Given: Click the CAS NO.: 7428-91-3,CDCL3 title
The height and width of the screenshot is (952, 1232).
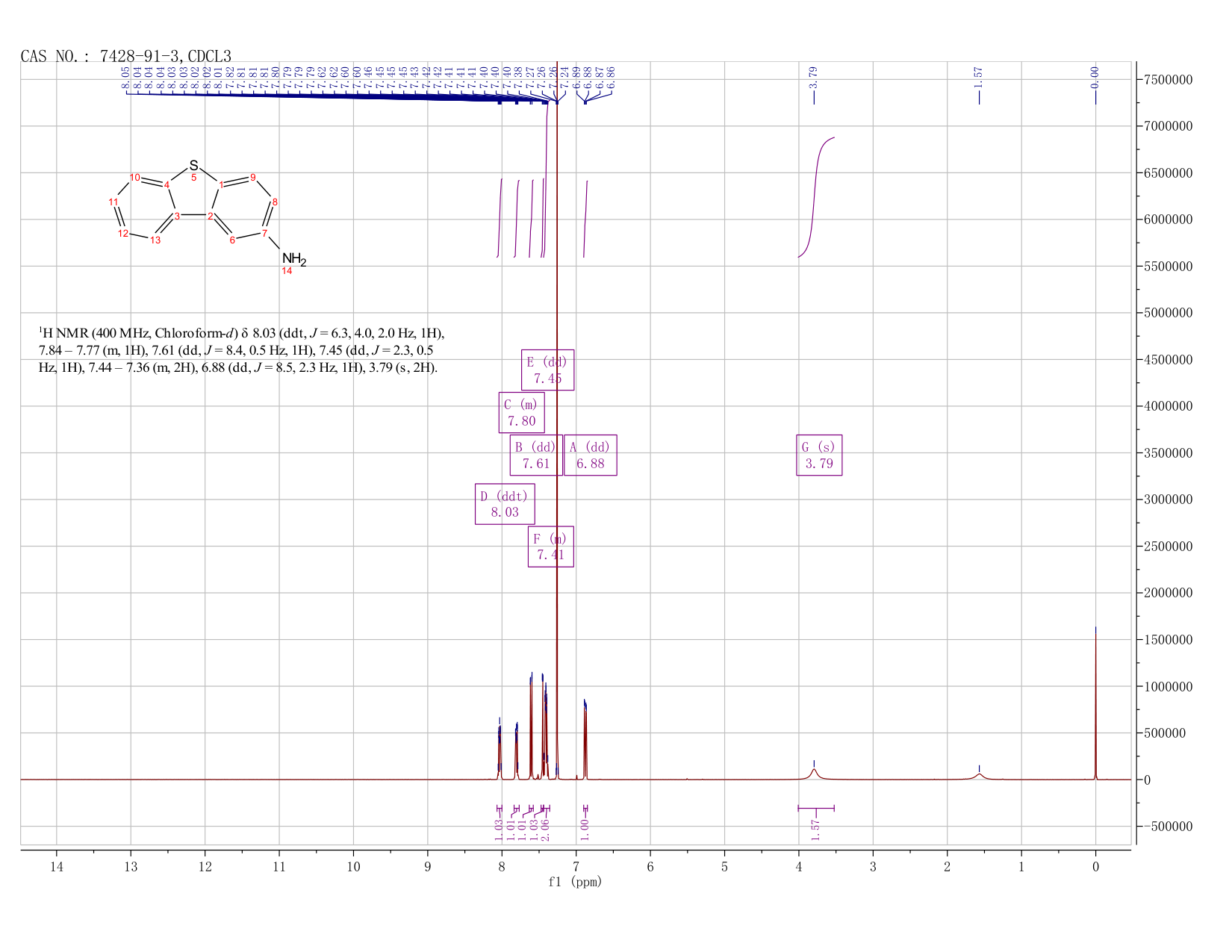Looking at the screenshot, I should click(x=126, y=56).
